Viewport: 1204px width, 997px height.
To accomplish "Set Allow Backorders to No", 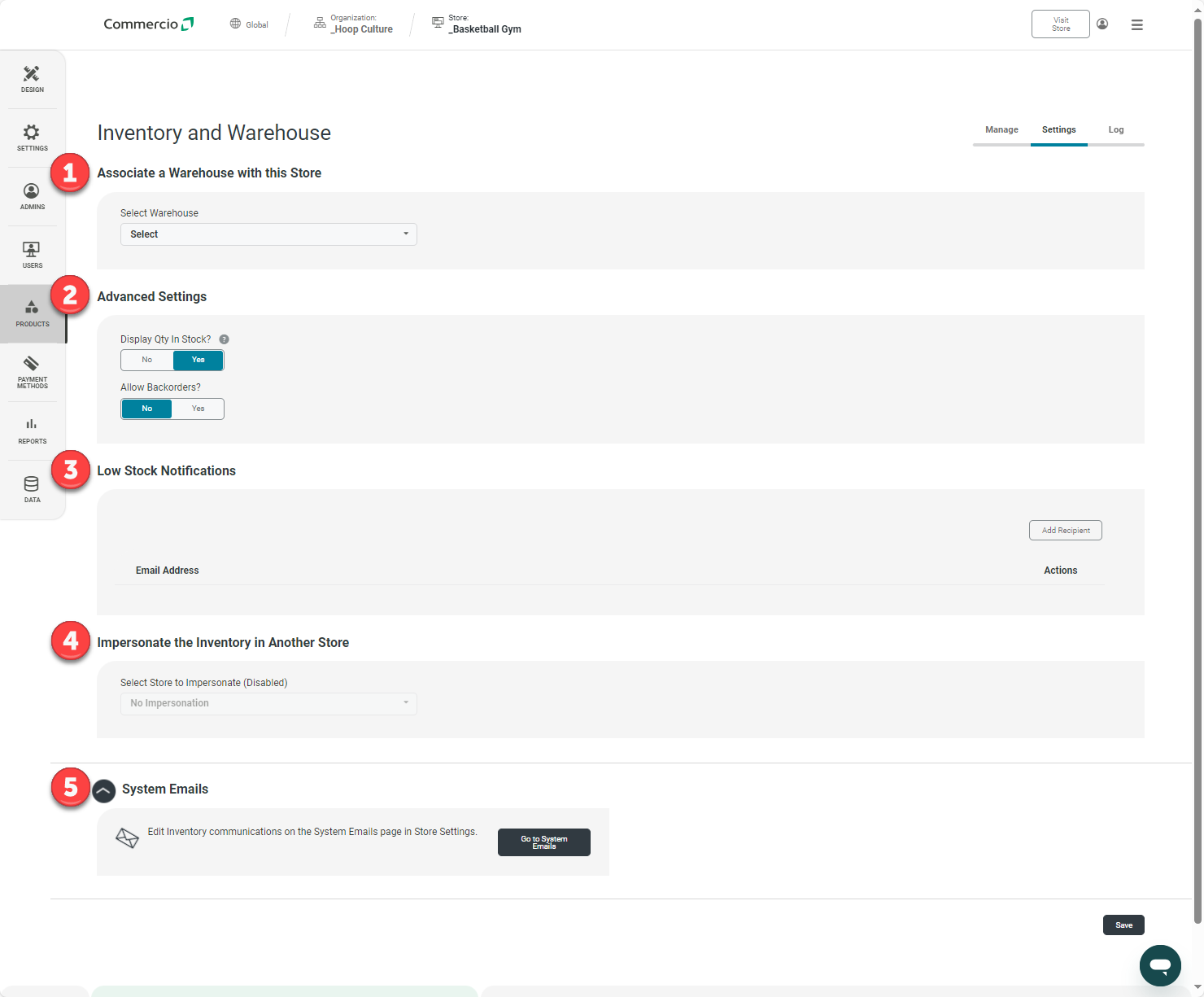I will point(147,409).
